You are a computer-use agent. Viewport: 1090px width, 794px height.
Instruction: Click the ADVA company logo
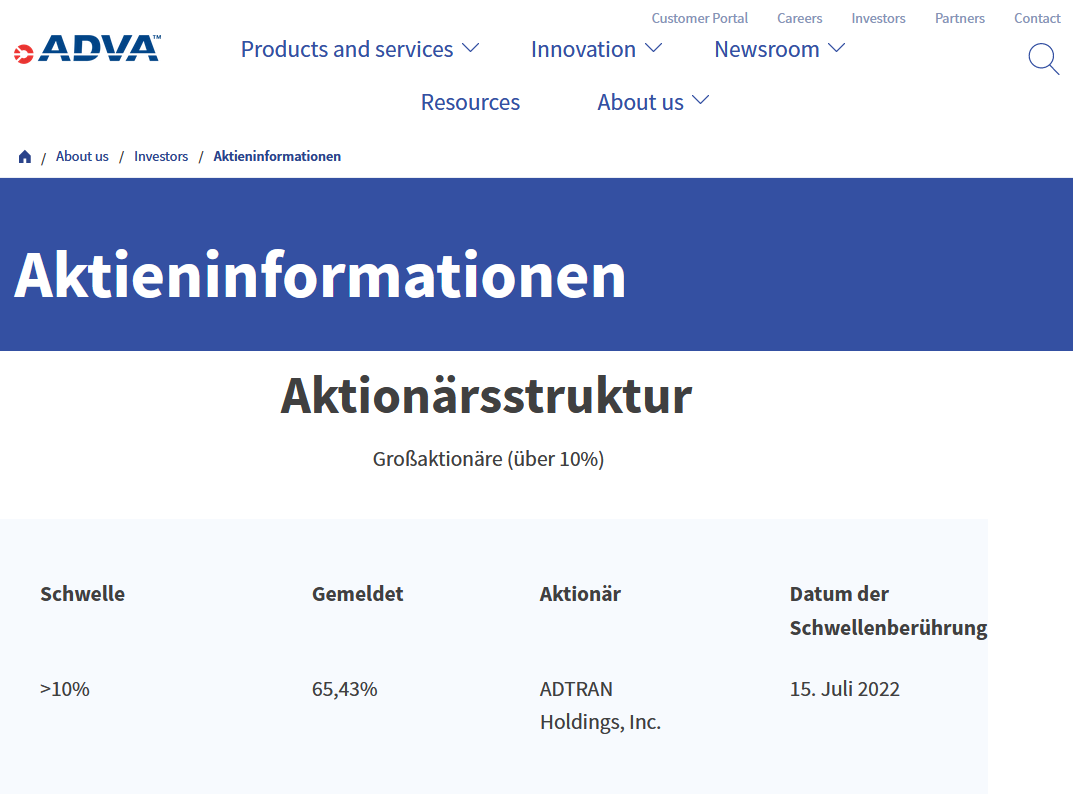click(86, 48)
